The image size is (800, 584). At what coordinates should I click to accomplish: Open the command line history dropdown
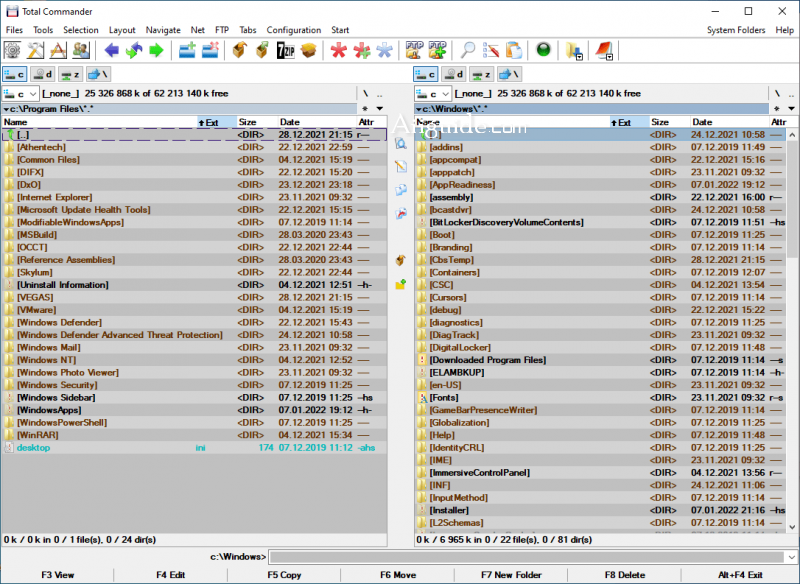(x=791, y=557)
